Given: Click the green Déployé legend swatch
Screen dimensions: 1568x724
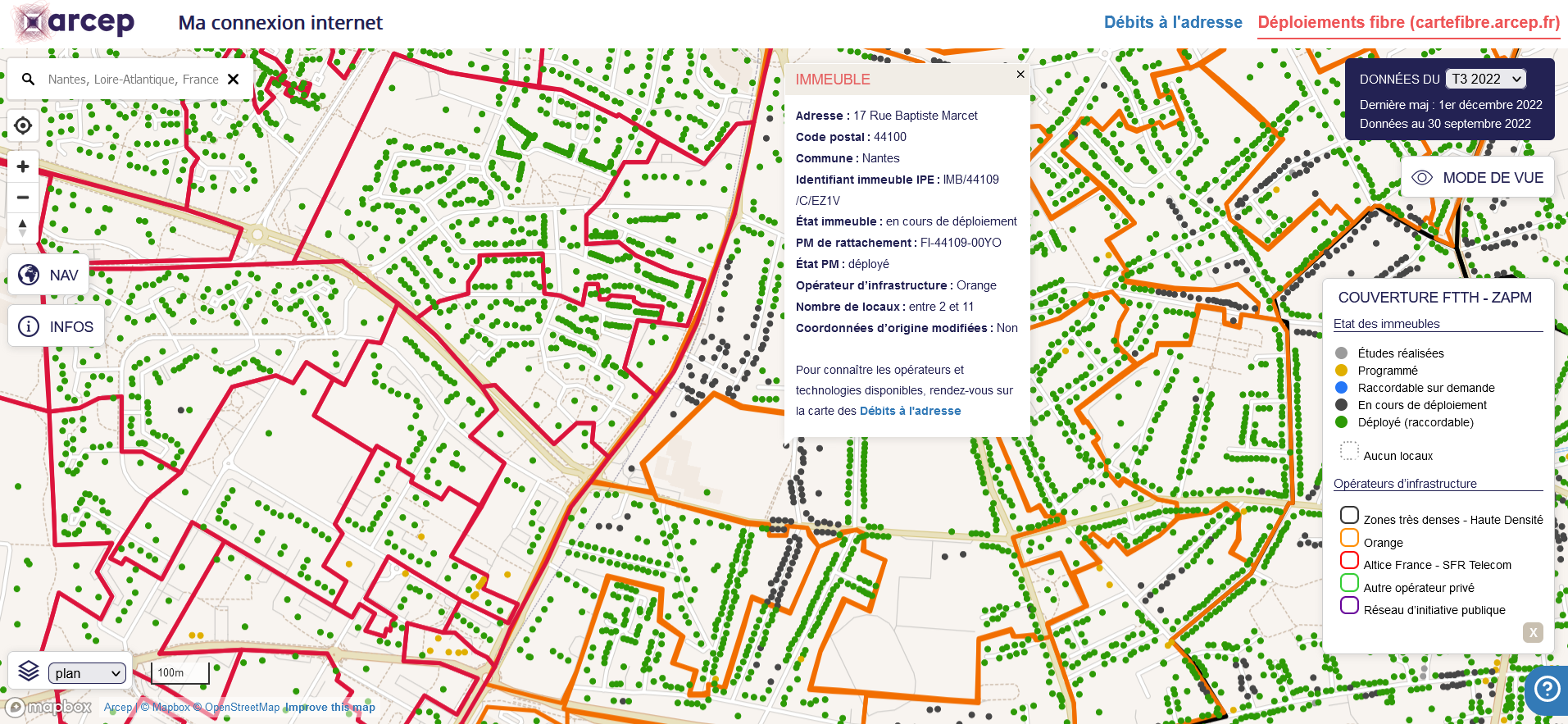Looking at the screenshot, I should click(1342, 422).
